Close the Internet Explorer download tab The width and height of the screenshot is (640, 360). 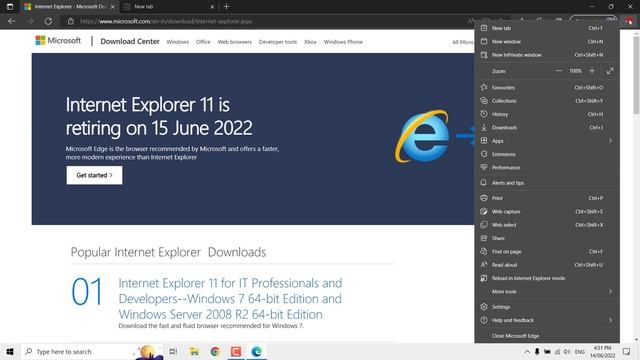pos(113,7)
